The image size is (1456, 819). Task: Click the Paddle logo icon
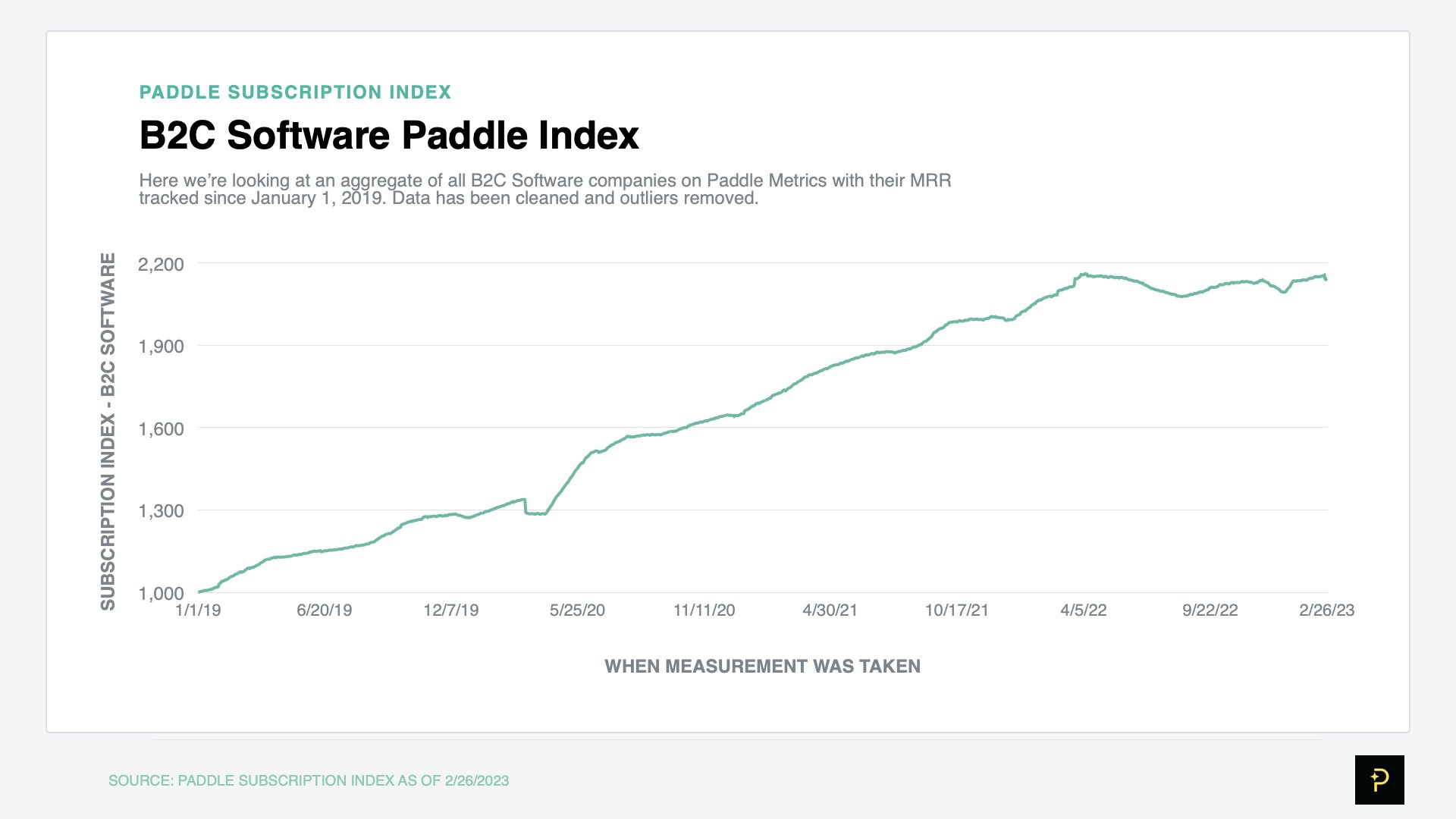1379,780
